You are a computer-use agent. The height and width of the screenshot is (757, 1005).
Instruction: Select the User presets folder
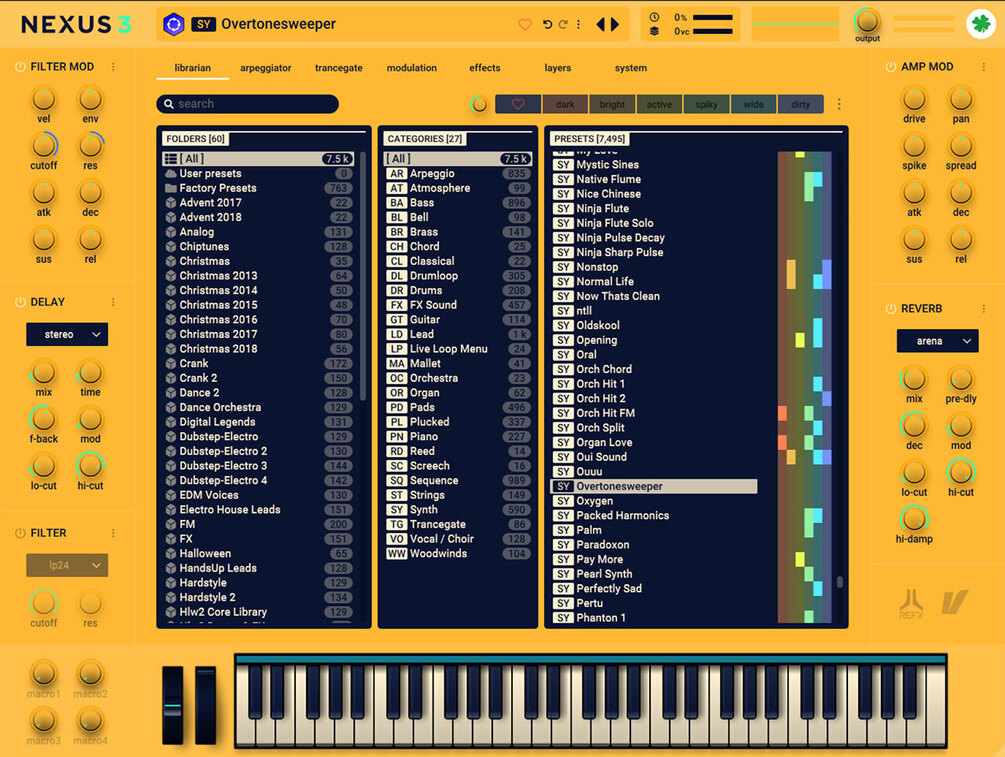click(x=258, y=173)
